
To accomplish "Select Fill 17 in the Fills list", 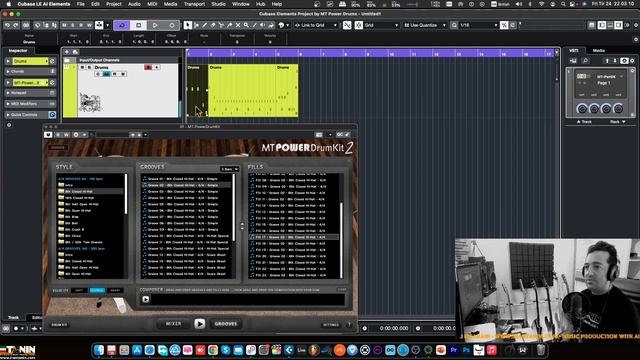I will (293, 237).
